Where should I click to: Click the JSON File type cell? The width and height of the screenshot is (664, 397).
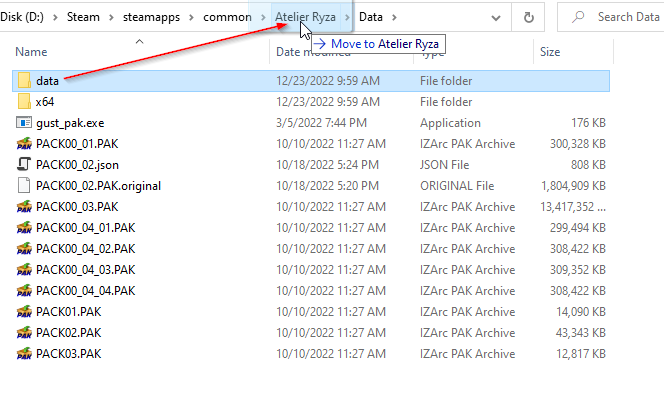point(444,165)
